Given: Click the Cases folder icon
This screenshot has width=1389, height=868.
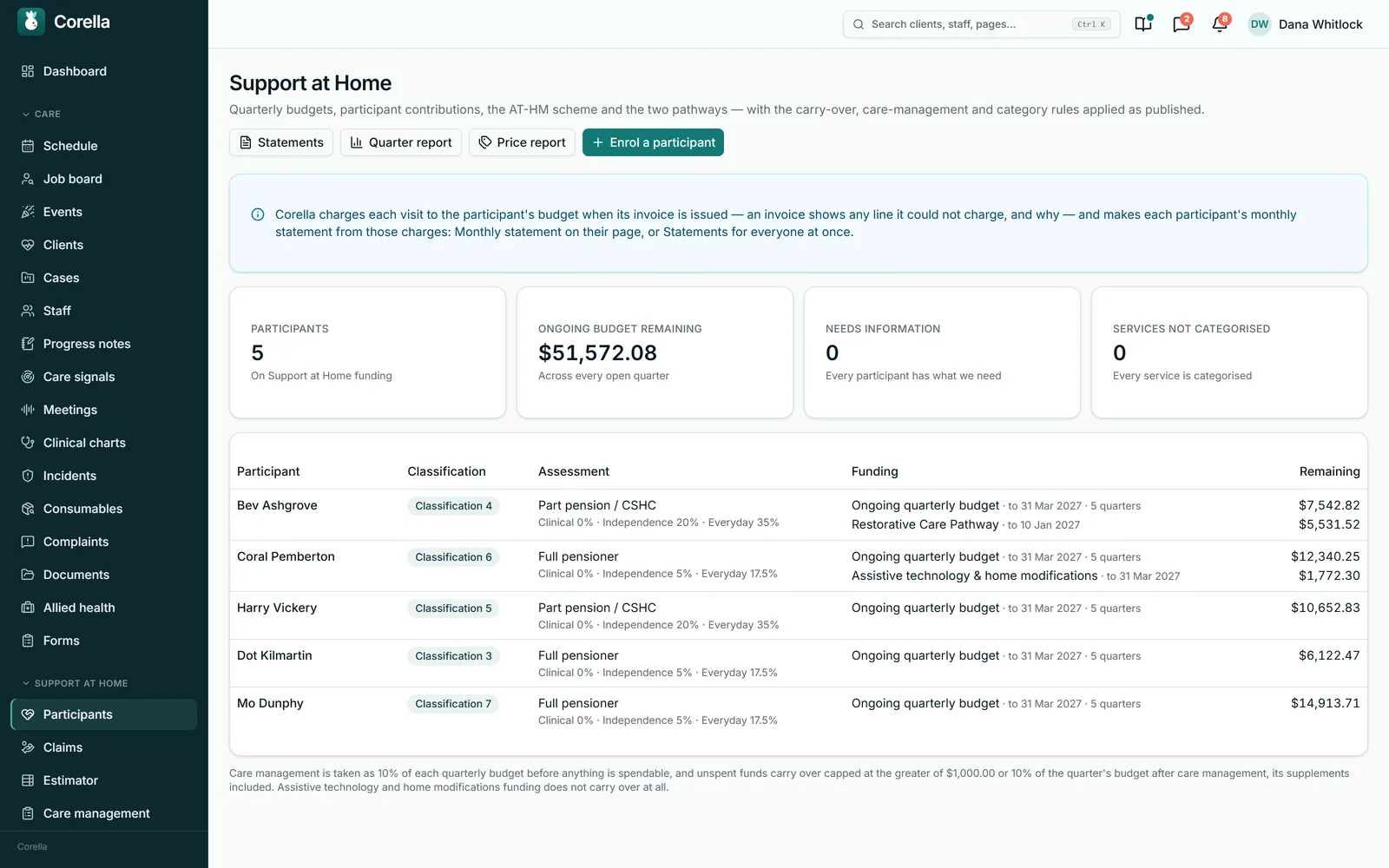Looking at the screenshot, I should [28, 278].
